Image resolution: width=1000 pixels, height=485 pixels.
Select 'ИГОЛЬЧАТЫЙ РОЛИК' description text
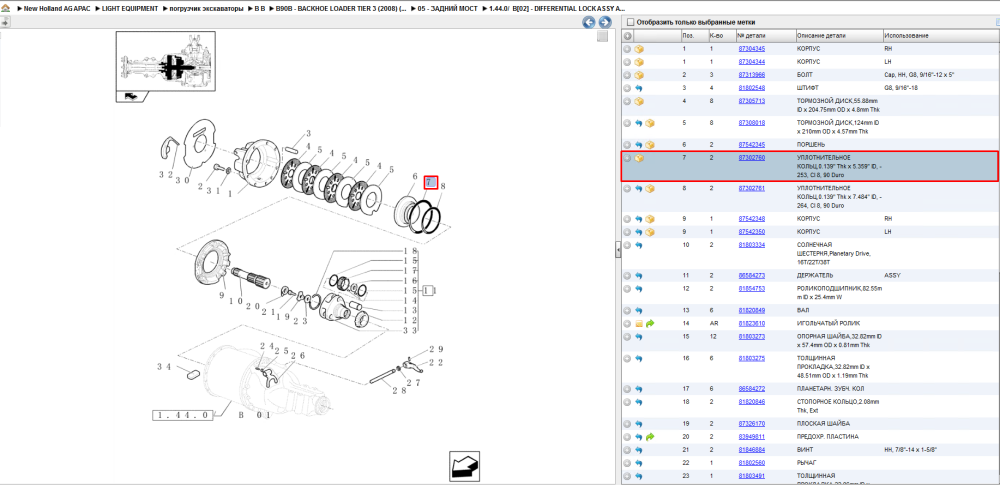(x=827, y=324)
